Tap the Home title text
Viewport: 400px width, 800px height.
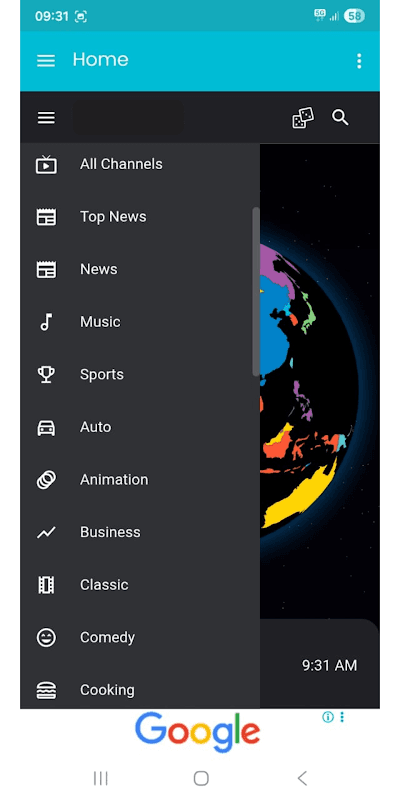point(101,60)
